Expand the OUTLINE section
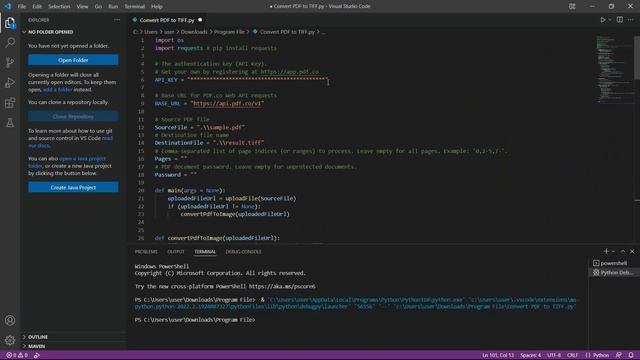Viewport: 640px width, 360px height. pos(73,337)
